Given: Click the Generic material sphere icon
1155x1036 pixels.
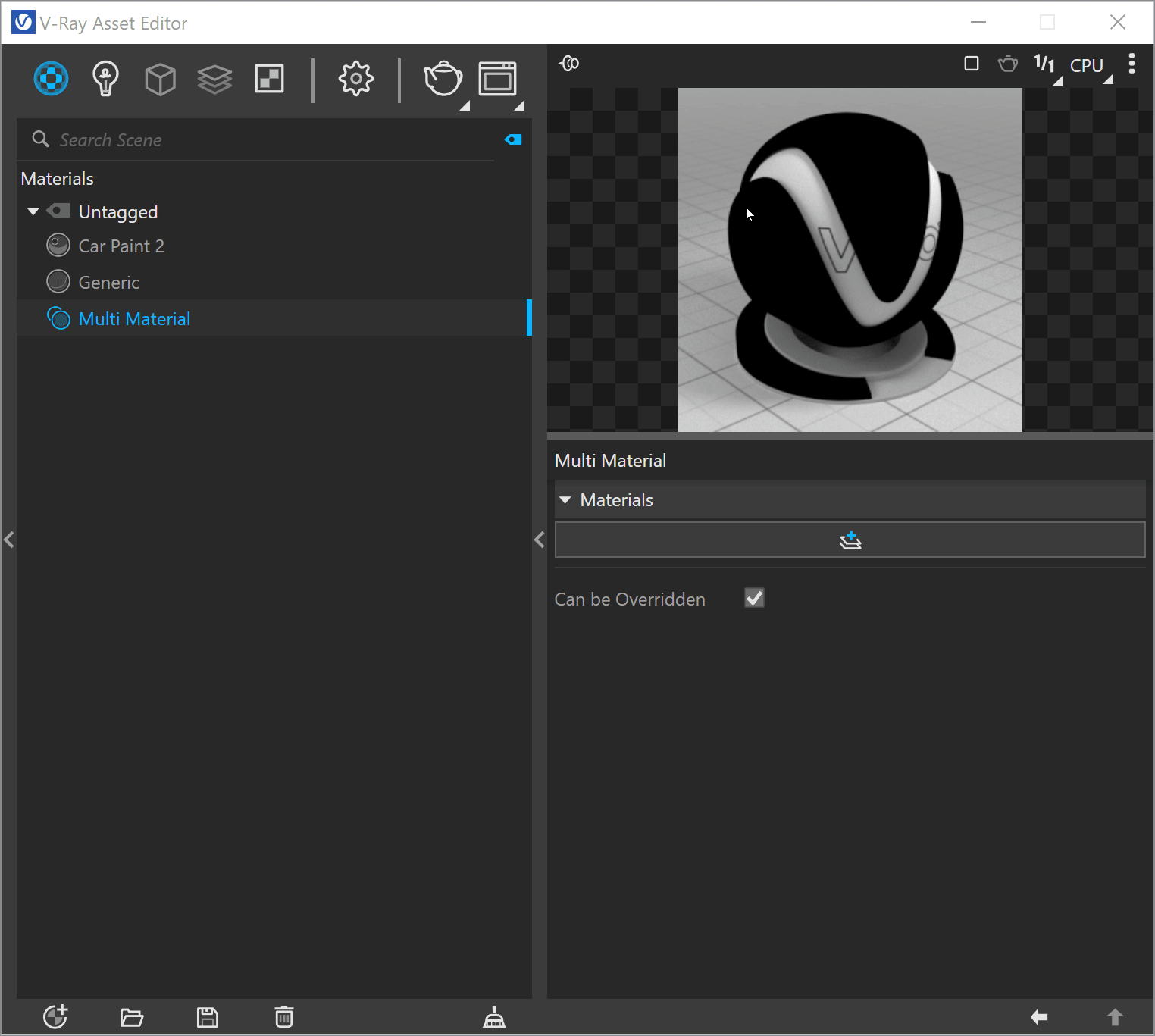Looking at the screenshot, I should [x=58, y=281].
